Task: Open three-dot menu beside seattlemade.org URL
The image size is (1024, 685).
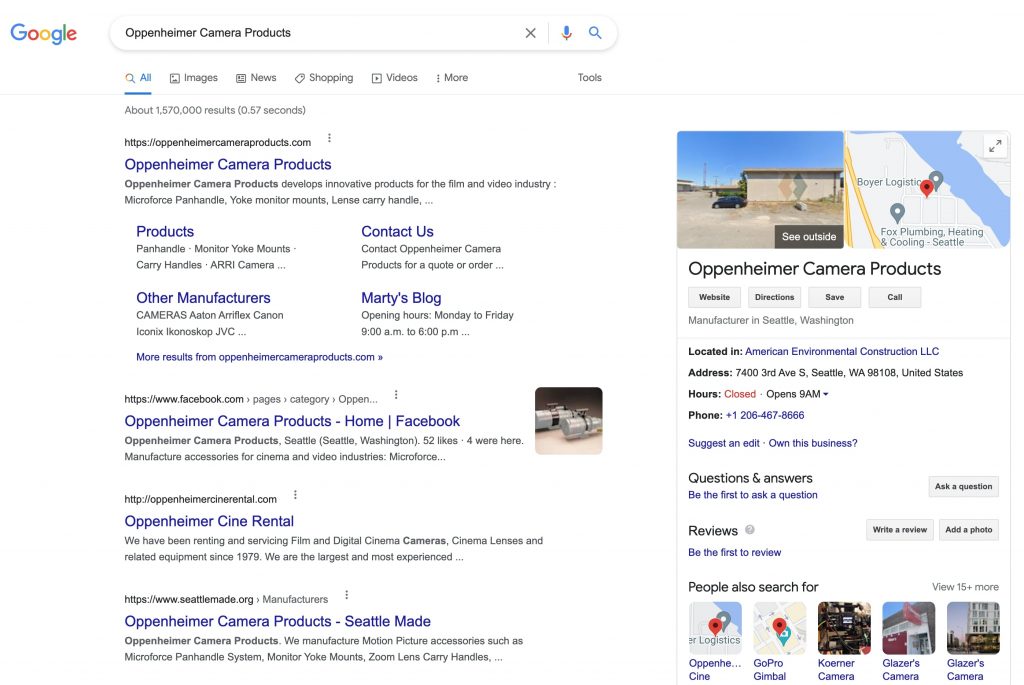Action: [x=347, y=595]
